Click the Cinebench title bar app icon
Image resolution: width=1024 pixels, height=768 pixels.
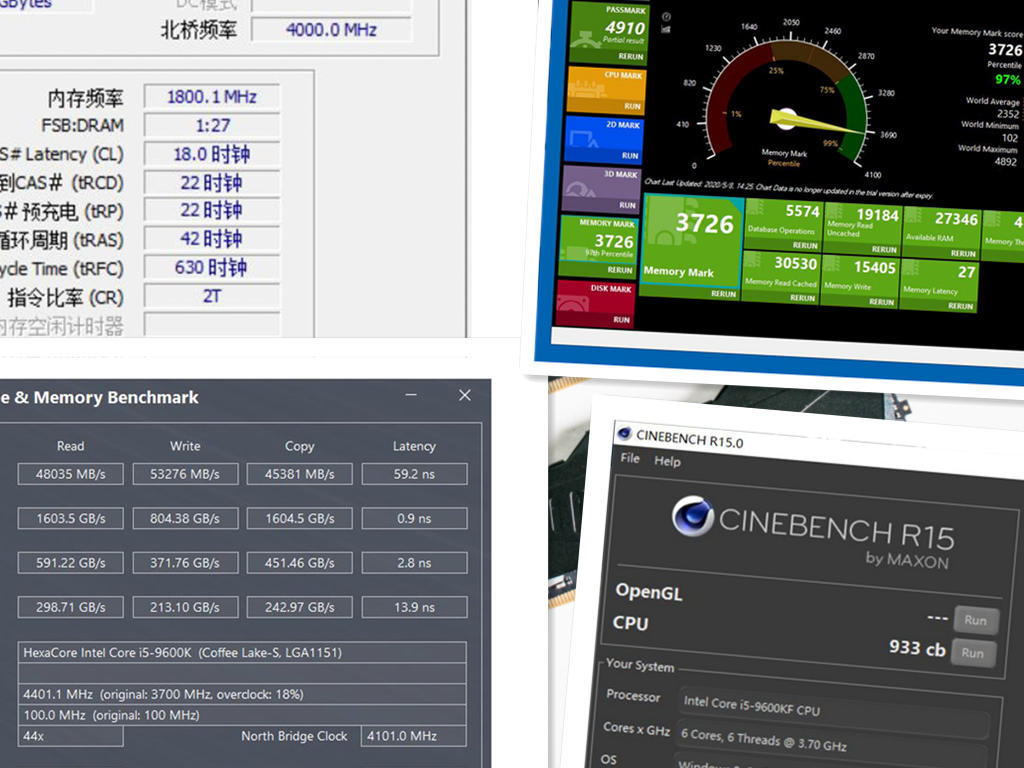pos(624,433)
